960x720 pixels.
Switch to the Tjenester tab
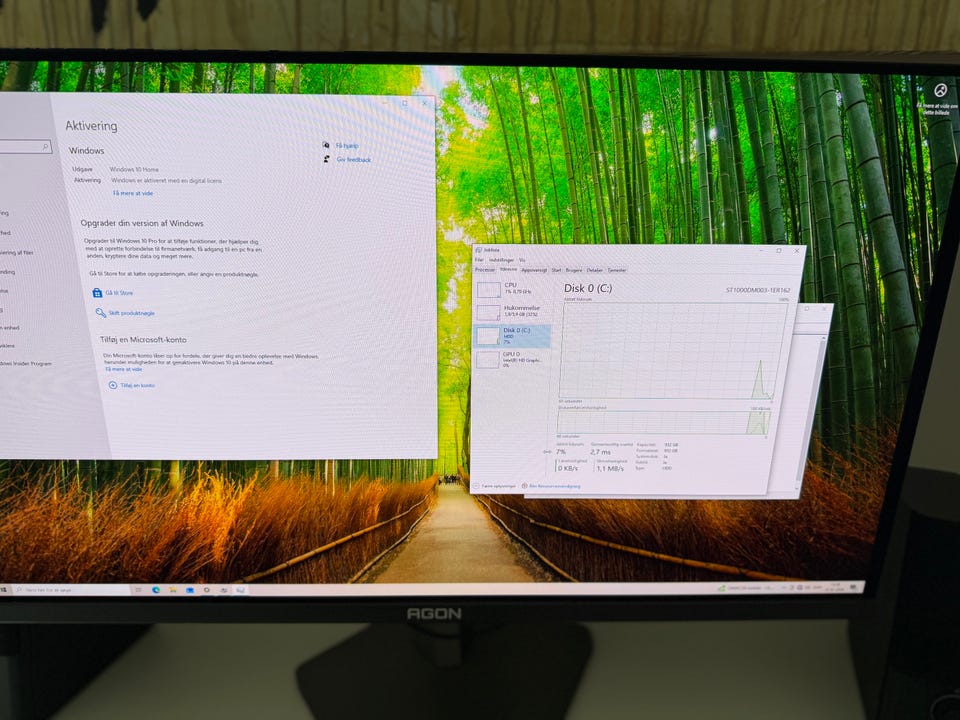(x=617, y=270)
